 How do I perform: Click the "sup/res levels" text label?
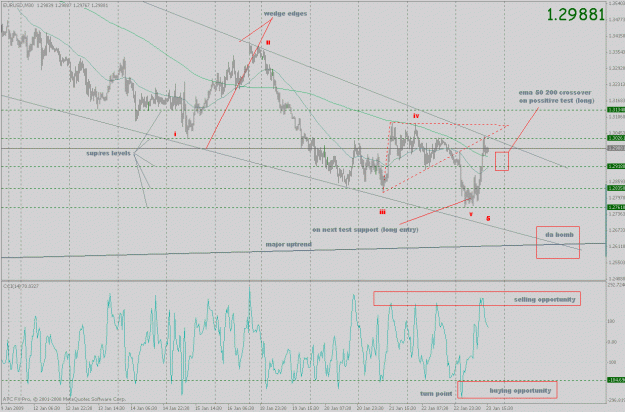(108, 153)
